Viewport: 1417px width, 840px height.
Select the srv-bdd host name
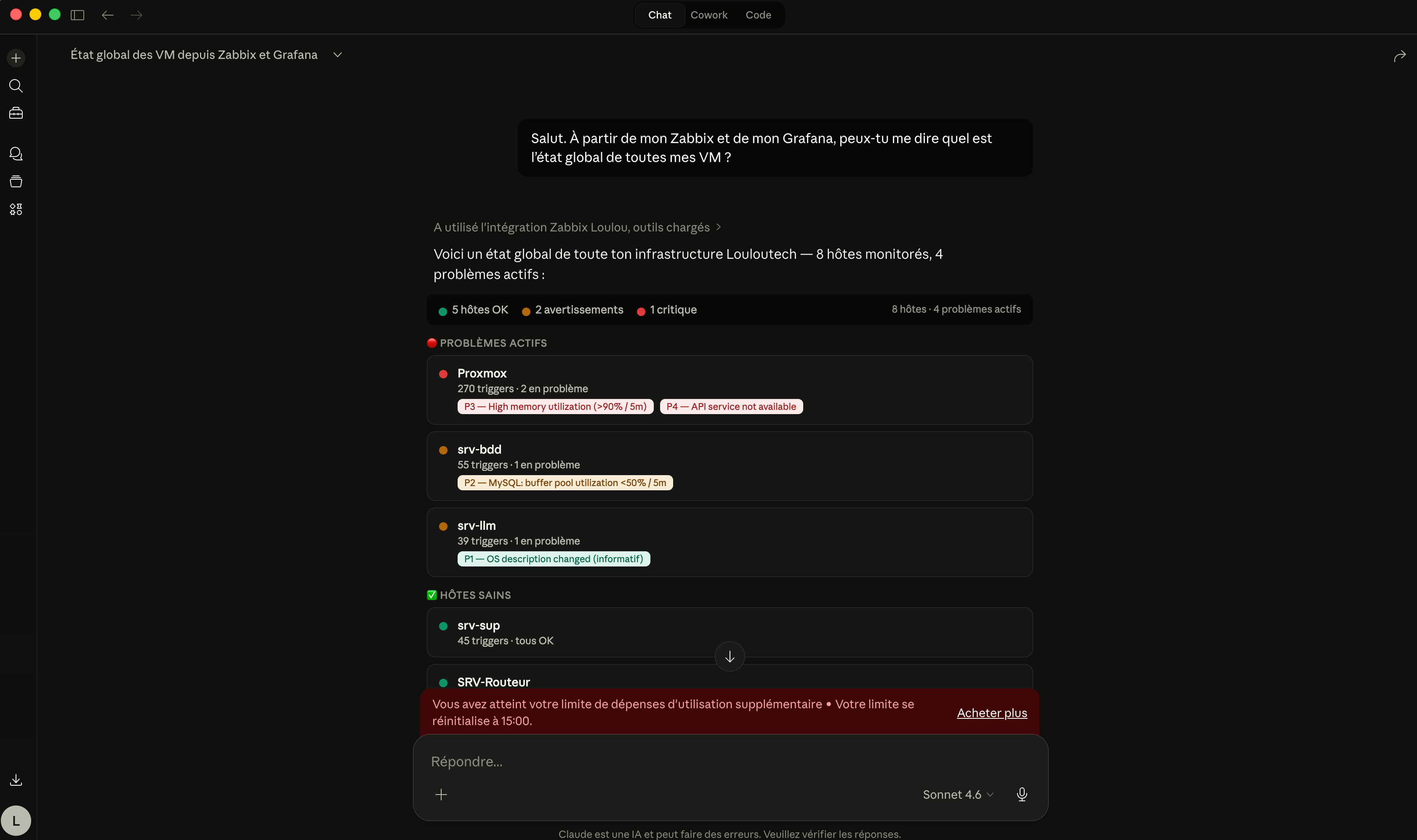pyautogui.click(x=479, y=449)
